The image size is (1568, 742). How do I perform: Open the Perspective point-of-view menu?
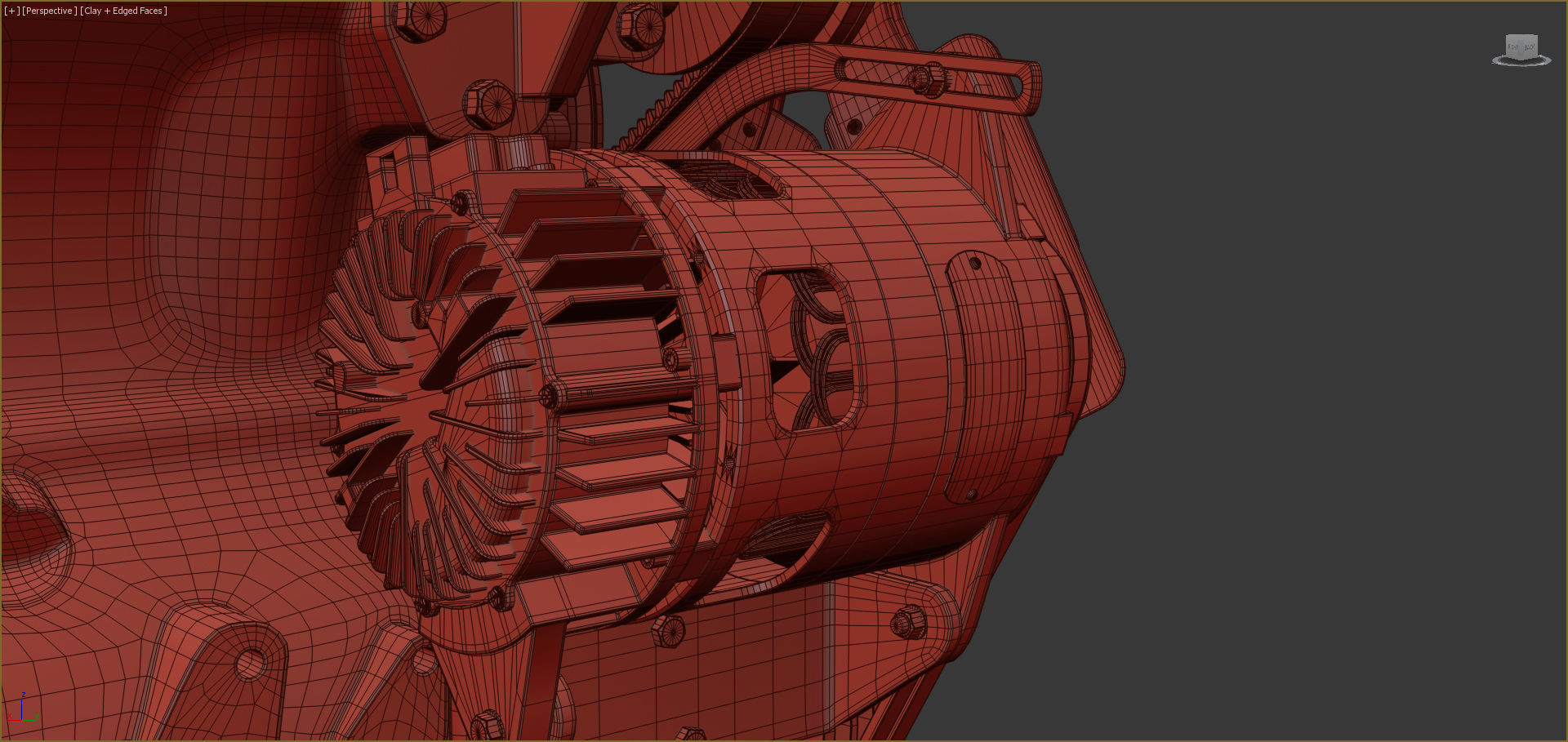pos(50,11)
